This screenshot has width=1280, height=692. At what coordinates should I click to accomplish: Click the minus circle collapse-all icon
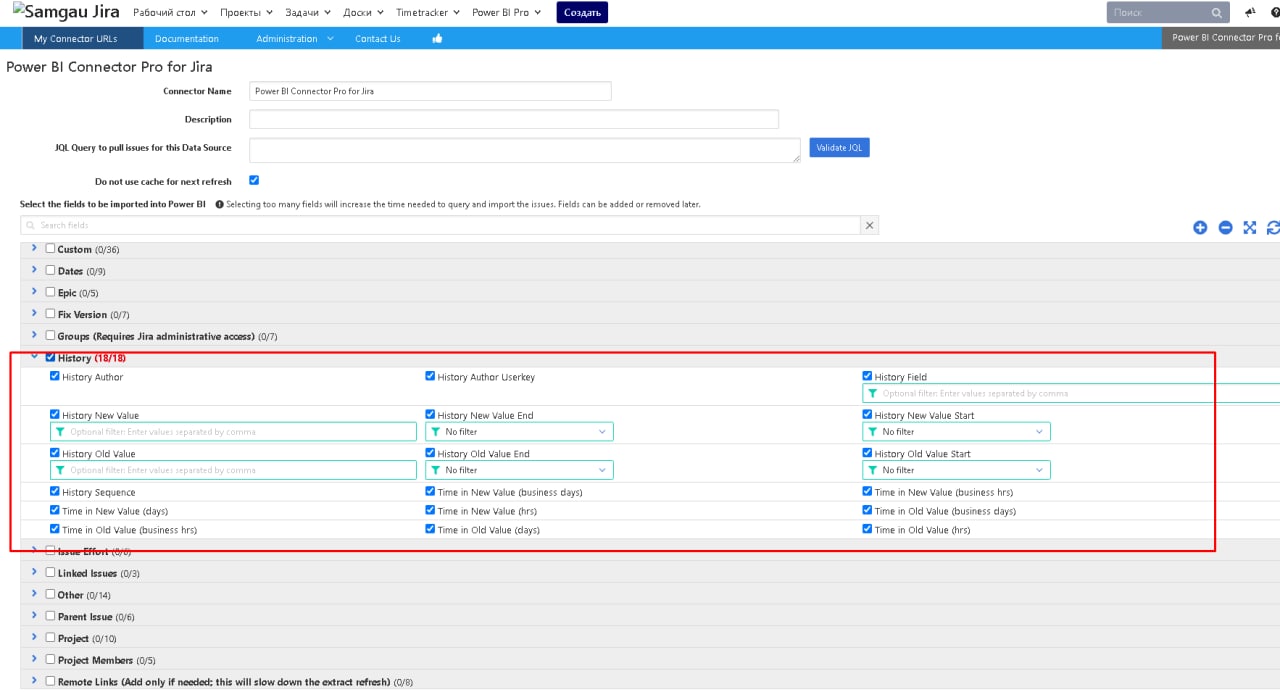(x=1225, y=227)
